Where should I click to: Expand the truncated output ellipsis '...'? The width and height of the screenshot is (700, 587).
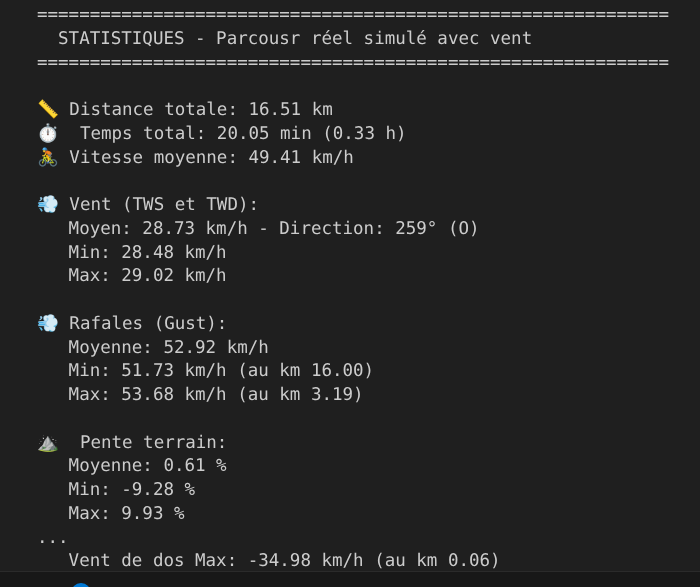point(53,540)
